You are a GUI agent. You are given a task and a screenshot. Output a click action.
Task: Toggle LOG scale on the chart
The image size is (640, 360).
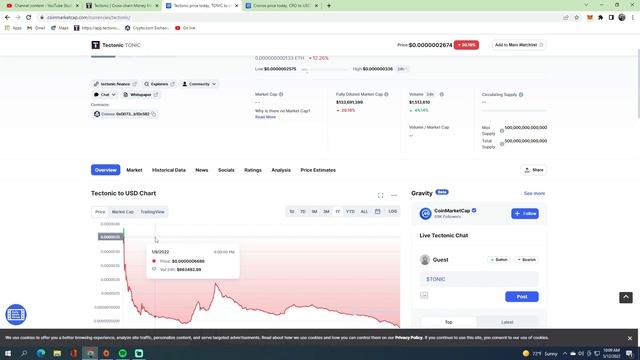[x=393, y=211]
